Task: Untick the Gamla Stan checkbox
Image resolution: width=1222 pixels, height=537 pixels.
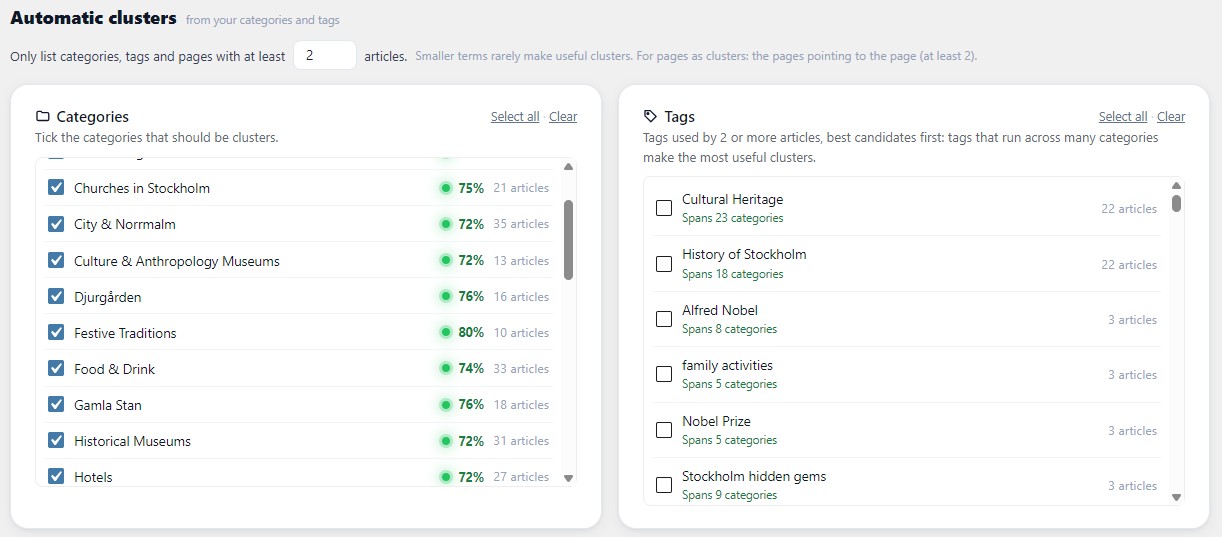Action: 56,404
